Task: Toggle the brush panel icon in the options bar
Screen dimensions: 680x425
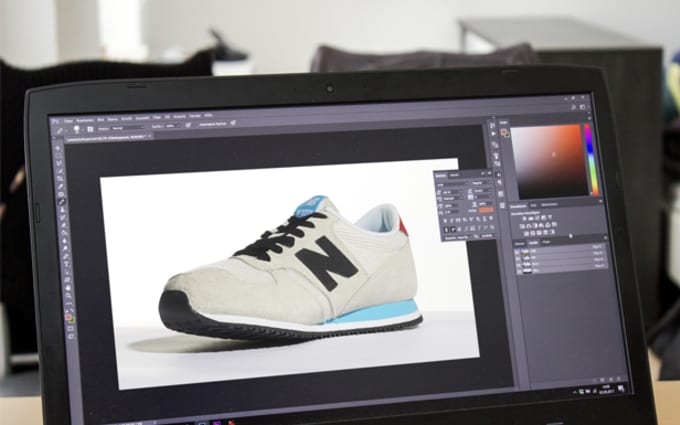Action: point(90,129)
